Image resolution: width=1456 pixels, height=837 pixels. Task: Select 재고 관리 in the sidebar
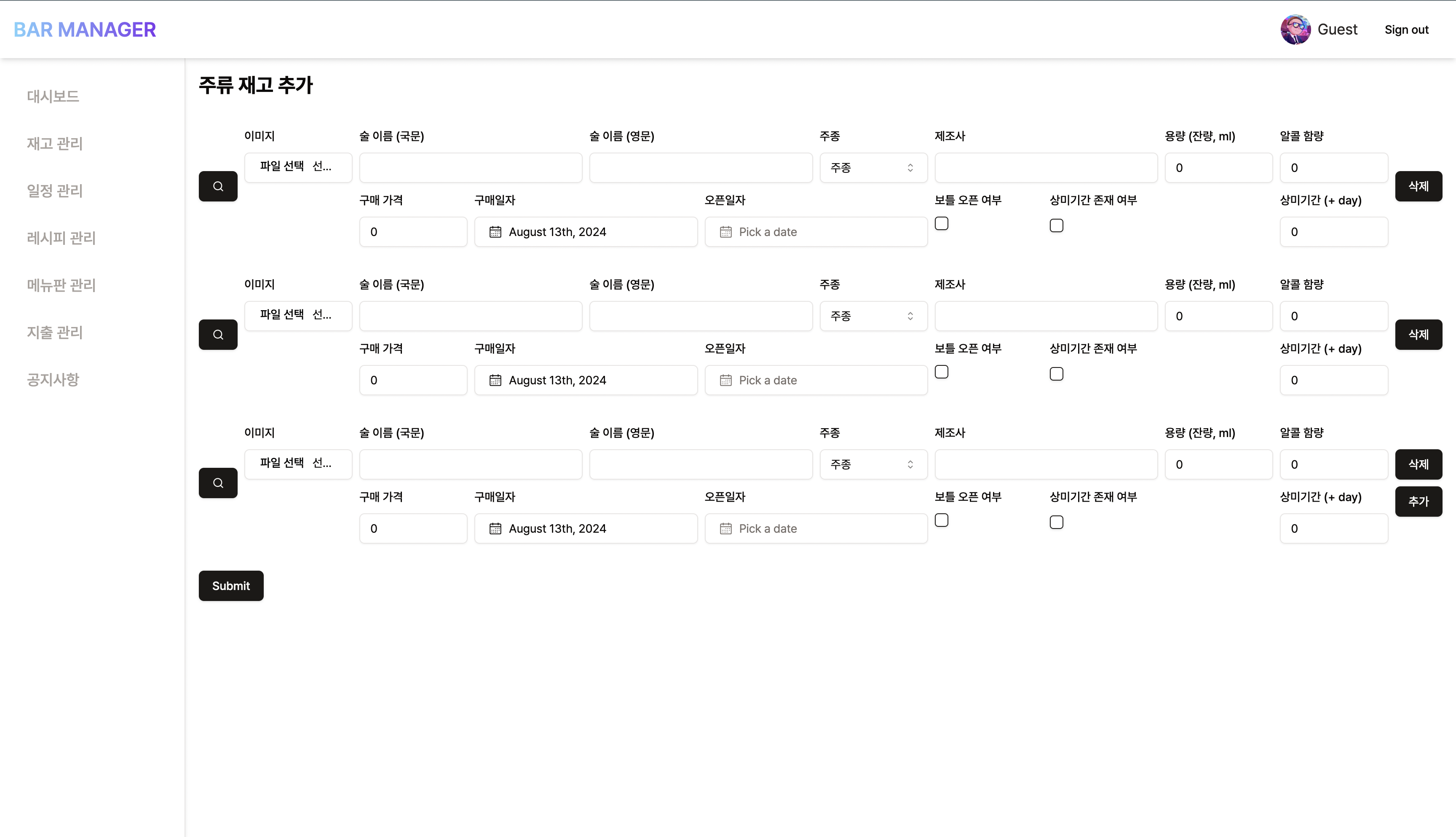tap(55, 144)
